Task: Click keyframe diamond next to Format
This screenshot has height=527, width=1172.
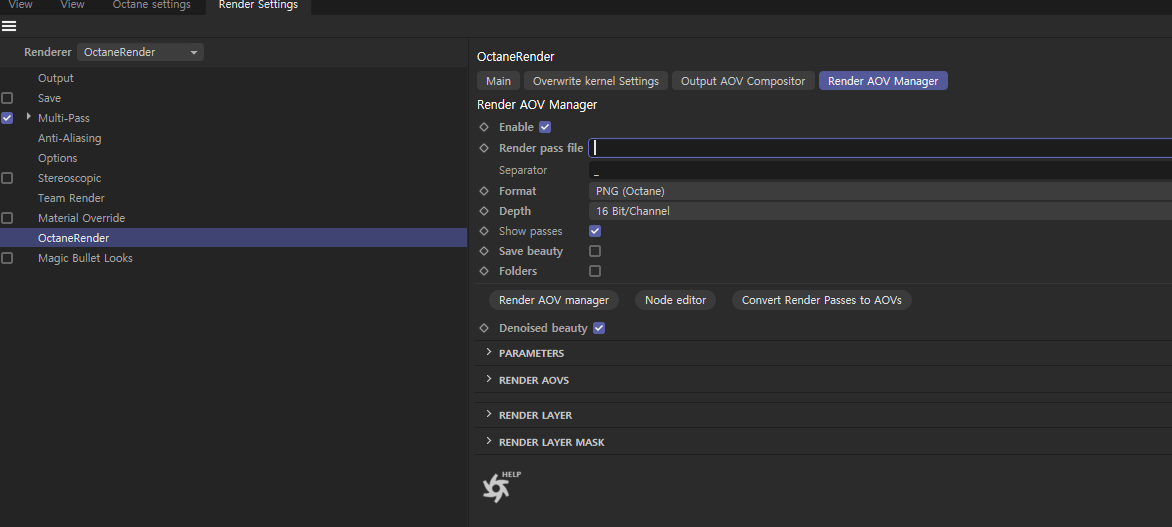Action: click(x=484, y=191)
